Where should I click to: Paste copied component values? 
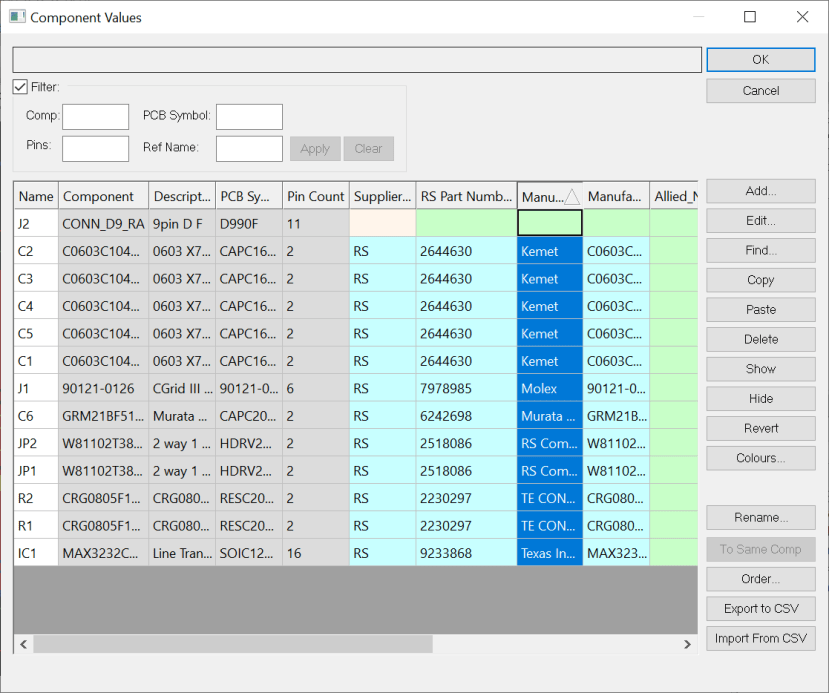click(x=760, y=309)
